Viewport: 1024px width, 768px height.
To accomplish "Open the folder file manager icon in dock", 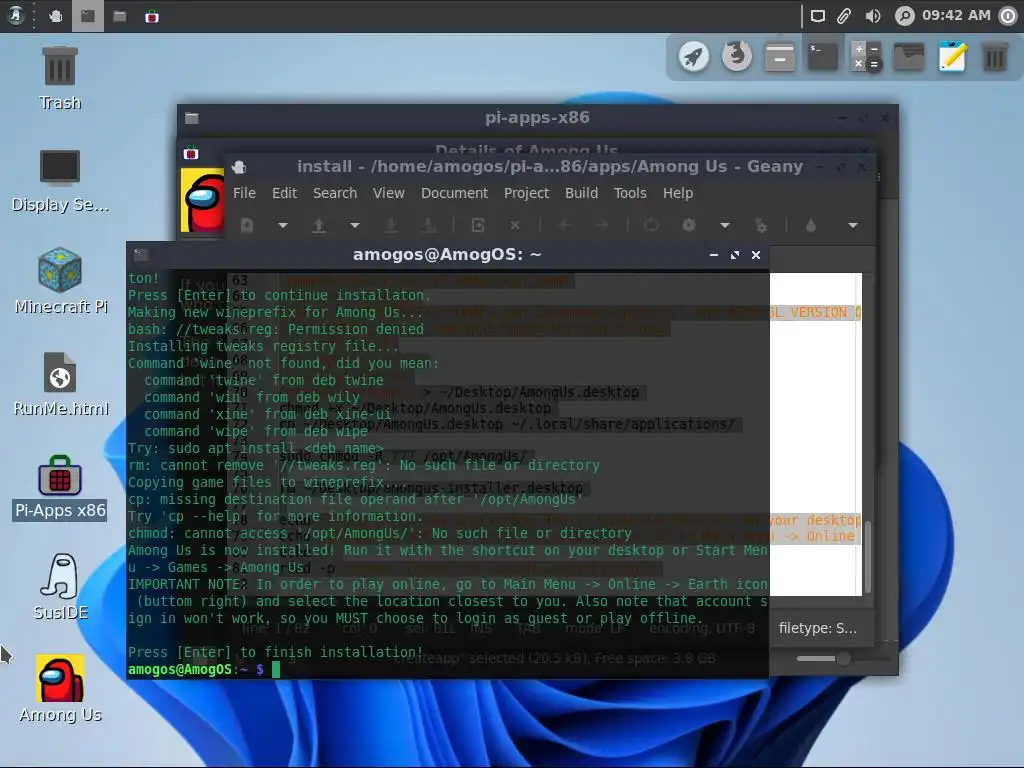I will click(909, 57).
